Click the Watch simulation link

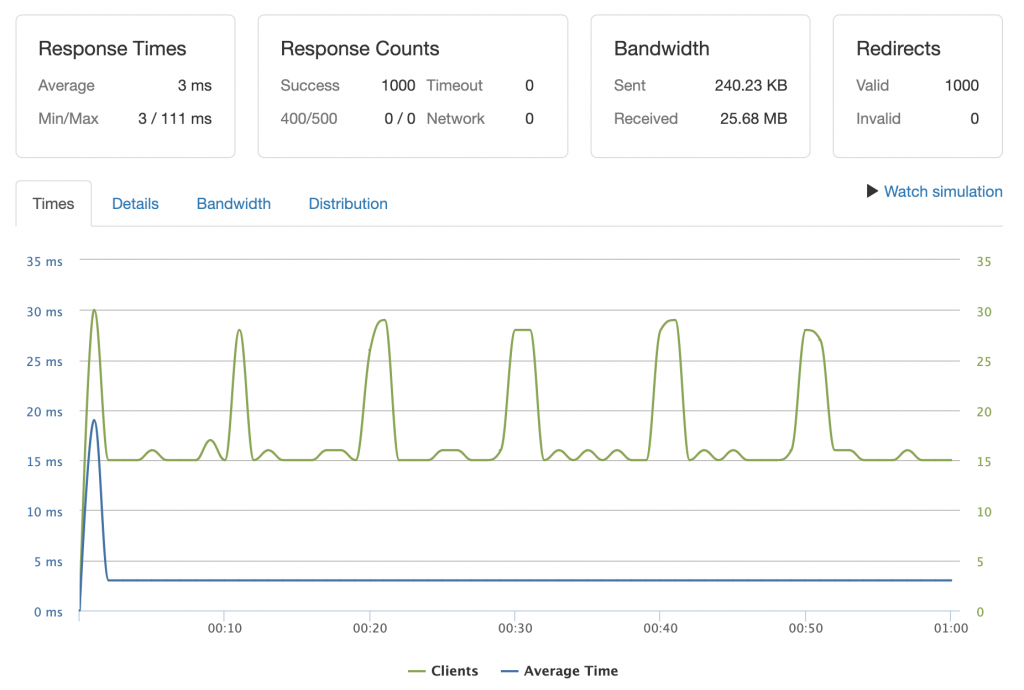click(943, 191)
